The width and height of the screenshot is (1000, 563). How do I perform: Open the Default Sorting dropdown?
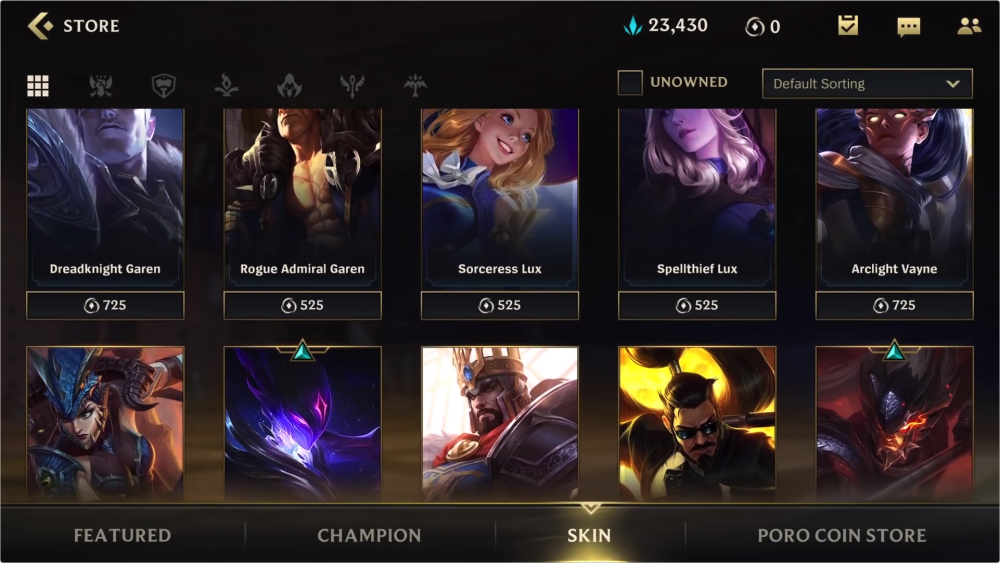tap(867, 84)
